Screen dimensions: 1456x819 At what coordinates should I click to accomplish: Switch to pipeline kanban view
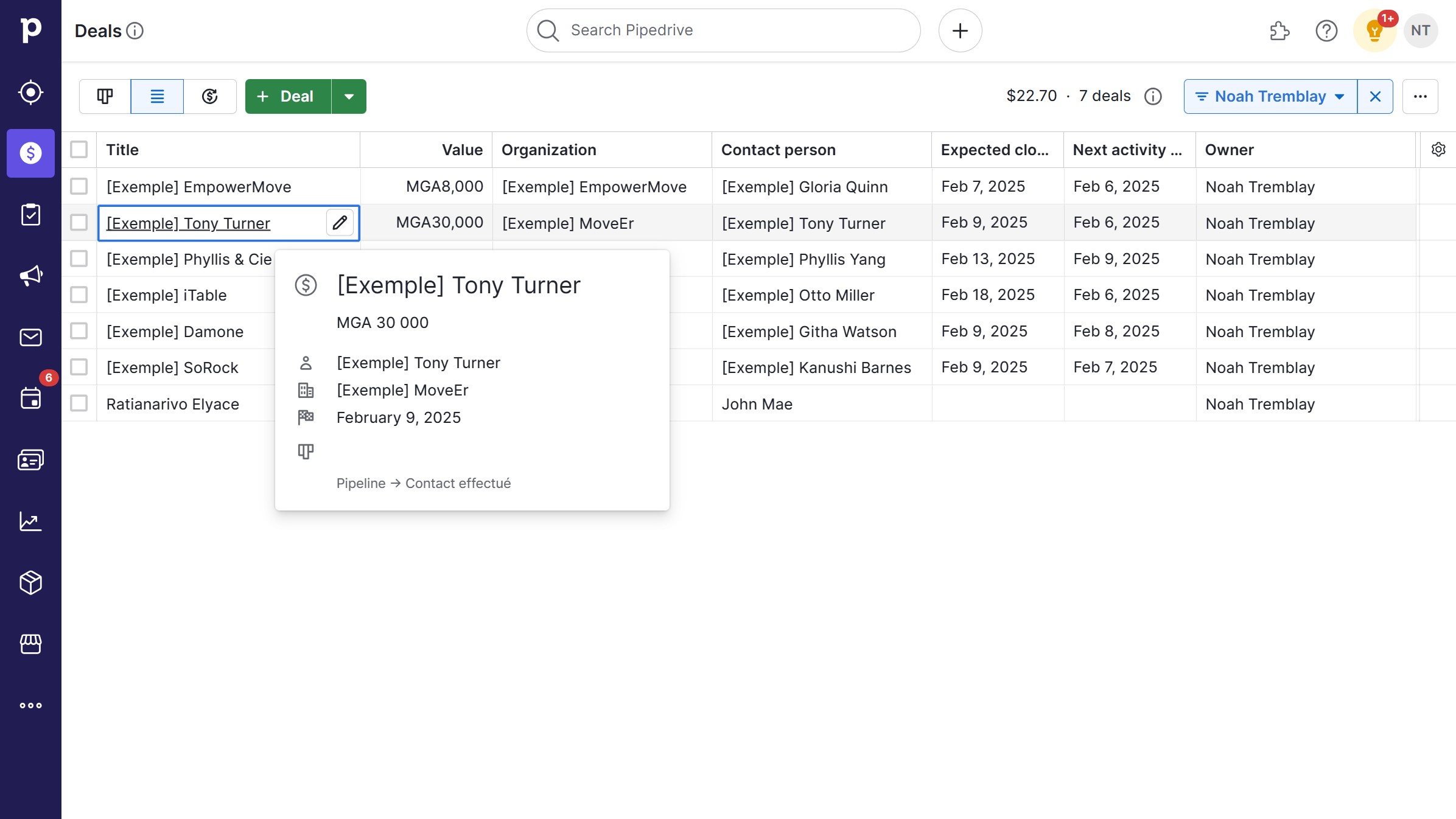[105, 96]
